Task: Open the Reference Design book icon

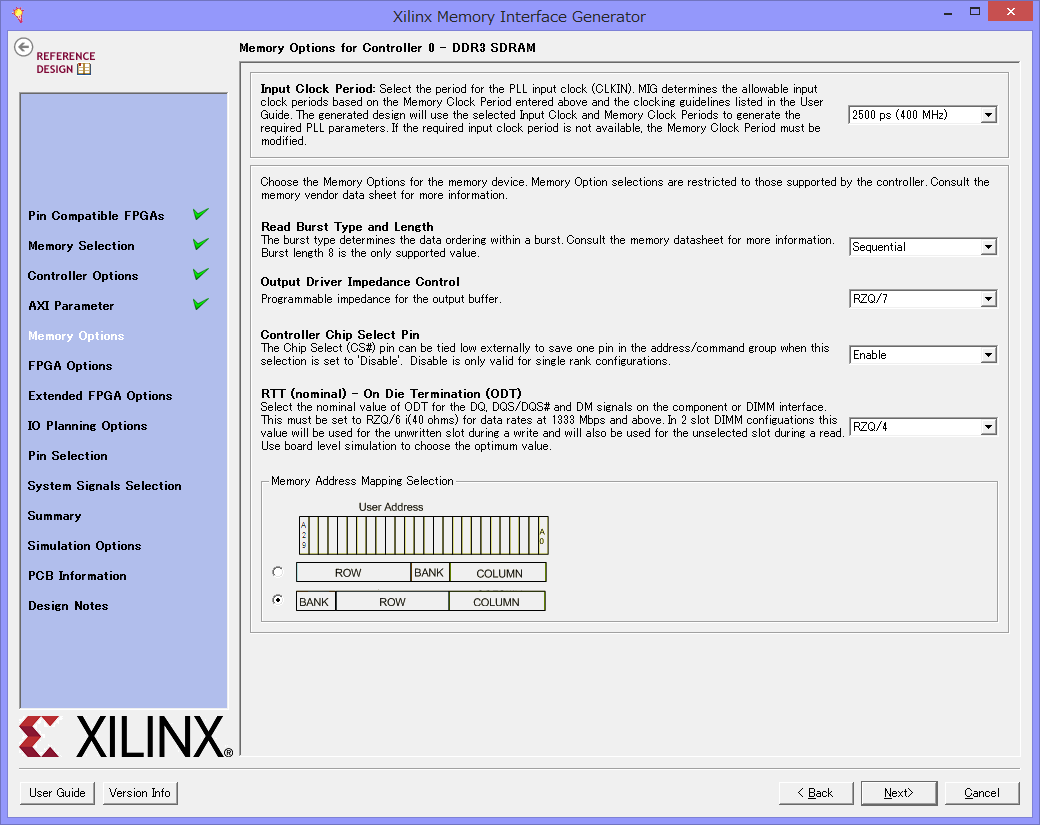Action: pos(84,69)
